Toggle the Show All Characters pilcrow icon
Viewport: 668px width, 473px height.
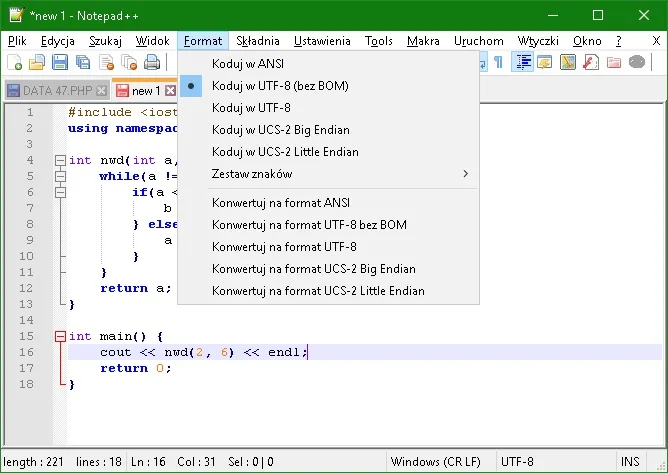point(498,63)
